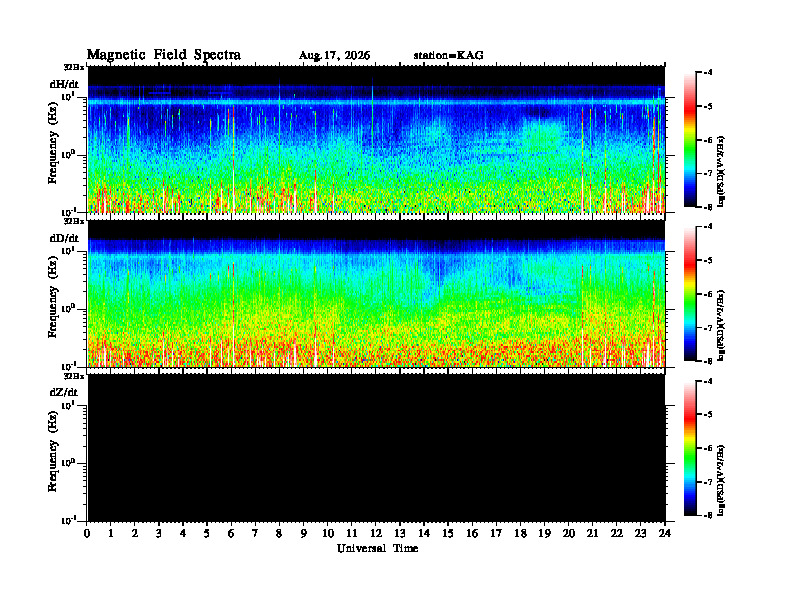The width and height of the screenshot is (792, 612).
Task: Click the dD/dt panel label
Action: pos(64,238)
